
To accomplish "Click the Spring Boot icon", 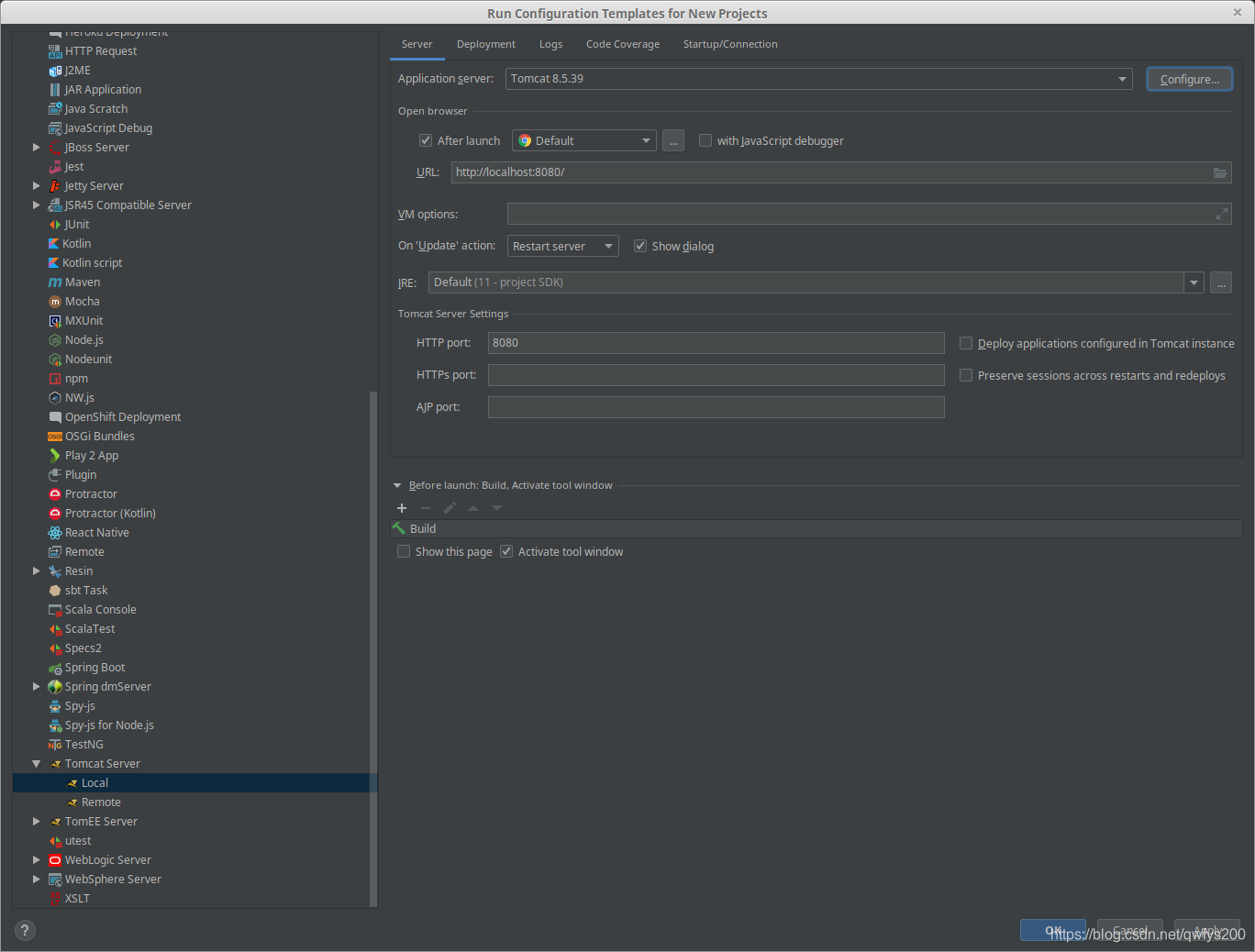I will (55, 668).
